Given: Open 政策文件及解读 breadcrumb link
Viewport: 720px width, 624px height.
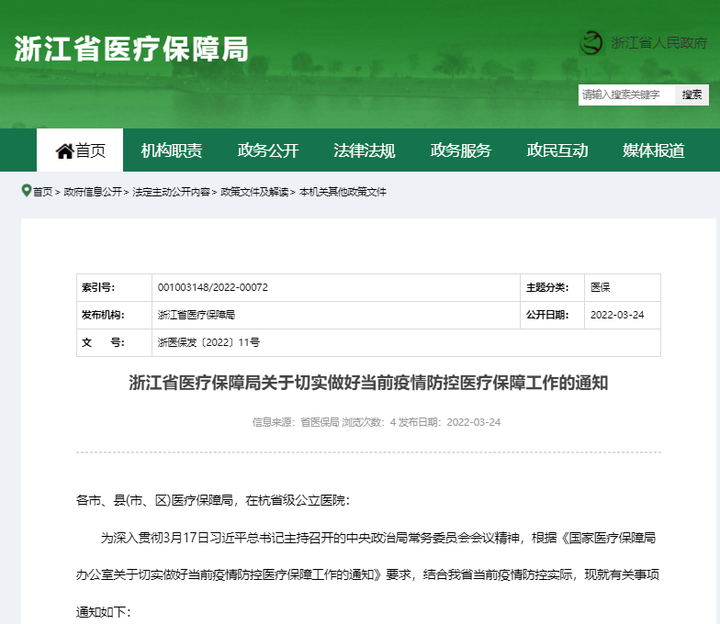Looking at the screenshot, I should [x=254, y=192].
